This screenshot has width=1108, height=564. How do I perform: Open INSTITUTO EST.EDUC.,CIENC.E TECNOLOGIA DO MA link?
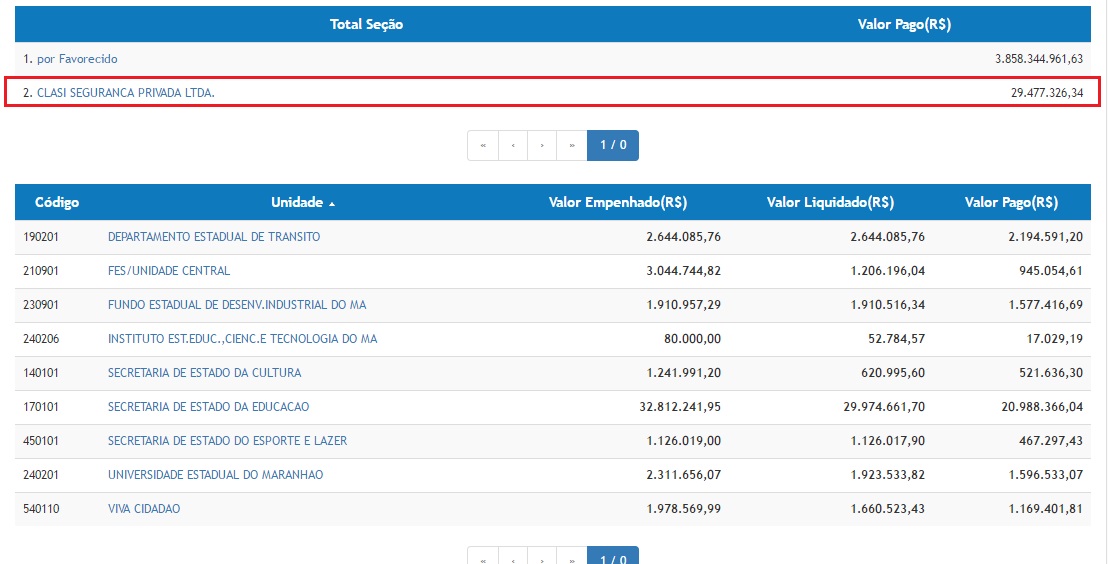pyautogui.click(x=242, y=339)
